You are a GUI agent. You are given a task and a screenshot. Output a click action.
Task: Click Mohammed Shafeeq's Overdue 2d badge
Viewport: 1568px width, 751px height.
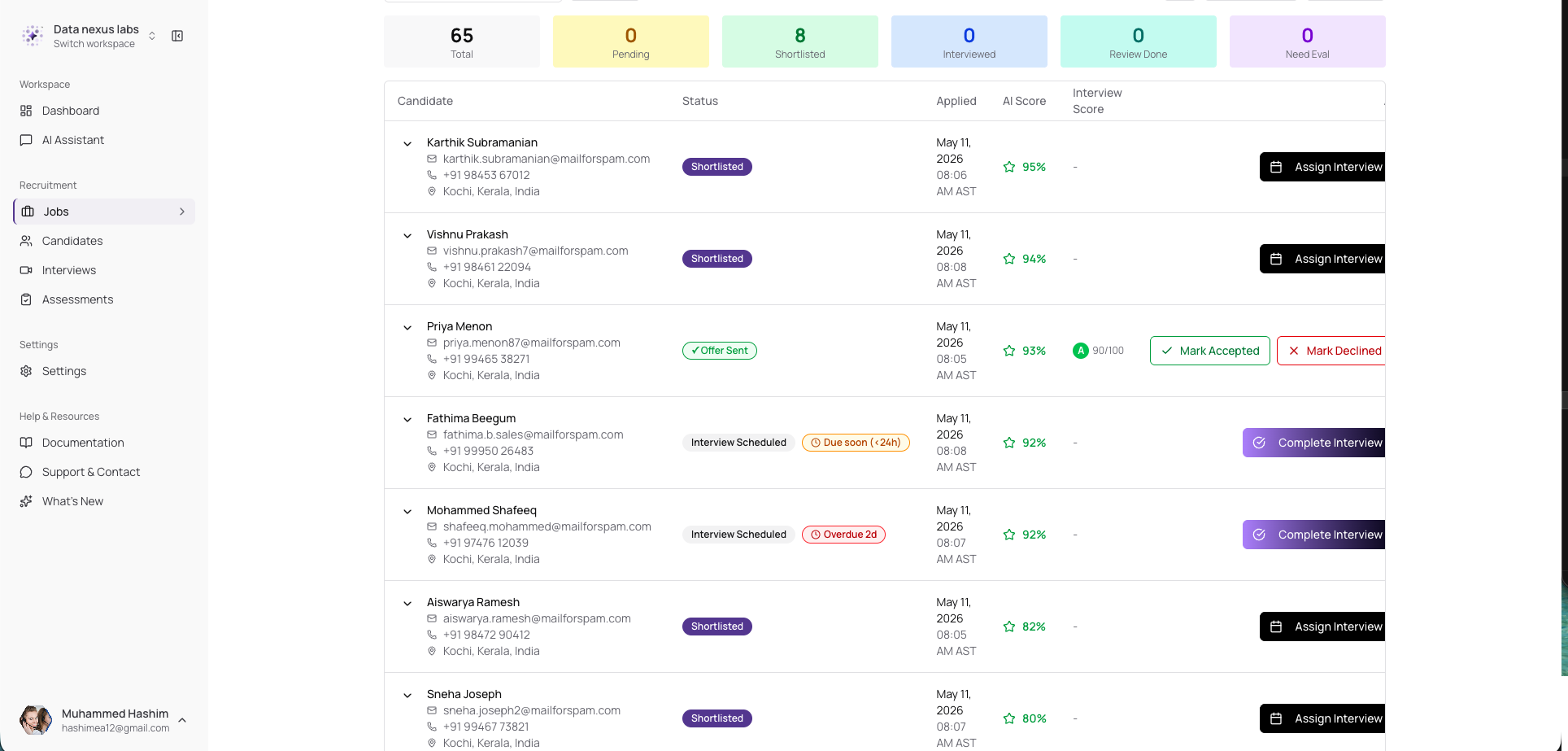843,535
